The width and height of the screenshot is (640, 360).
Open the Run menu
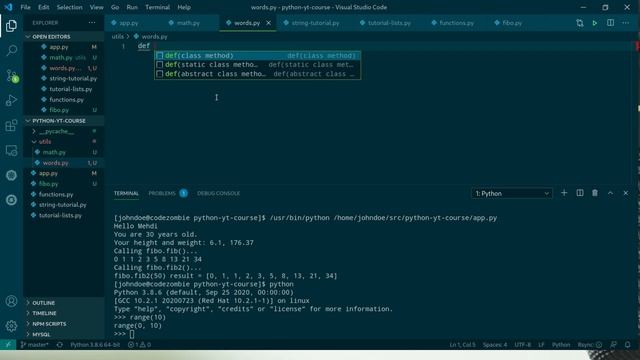[132, 7]
